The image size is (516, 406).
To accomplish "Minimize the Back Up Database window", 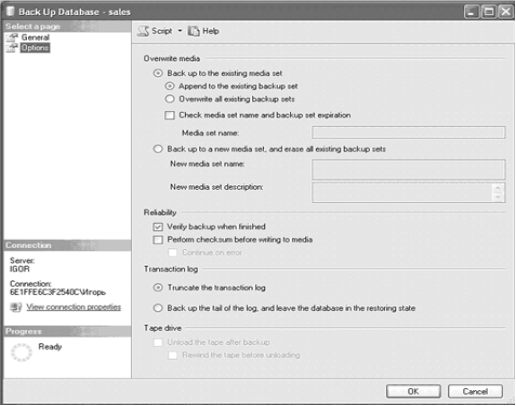I will 471,12.
